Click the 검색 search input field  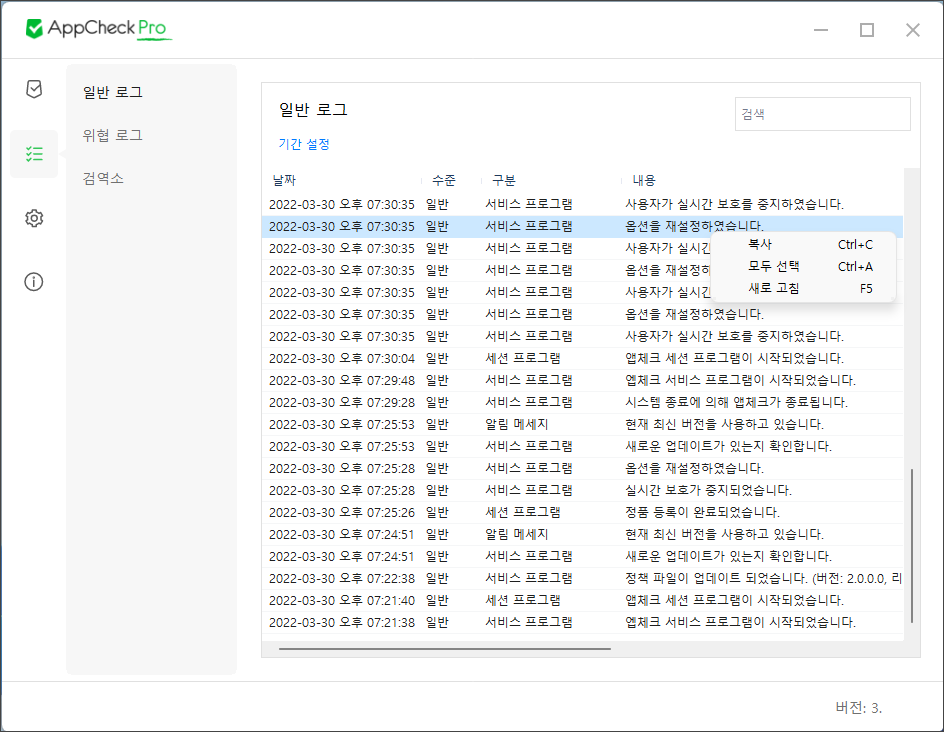pyautogui.click(x=822, y=113)
